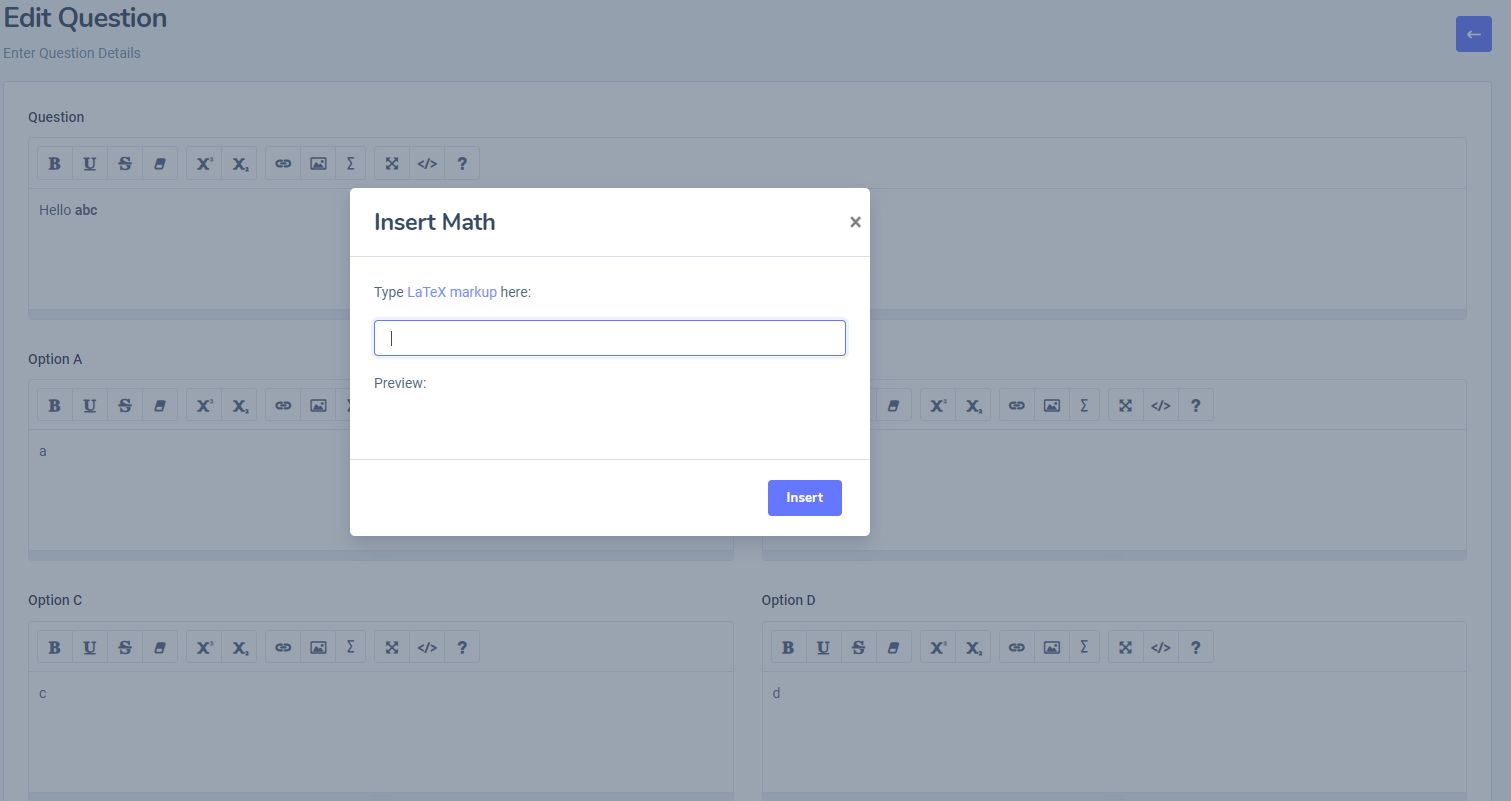Open code view in the Question editor

[x=427, y=163]
